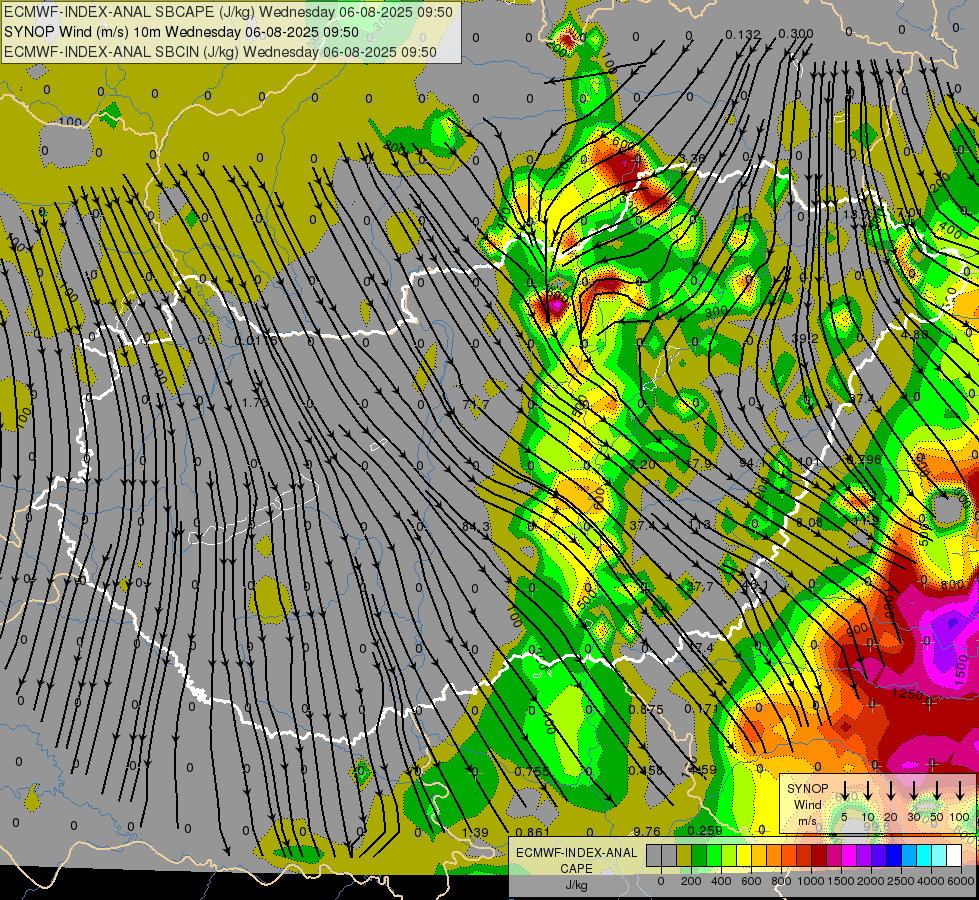Select the bright magenta swatch in CAPE legend
This screenshot has width=979, height=900.
coord(849,855)
